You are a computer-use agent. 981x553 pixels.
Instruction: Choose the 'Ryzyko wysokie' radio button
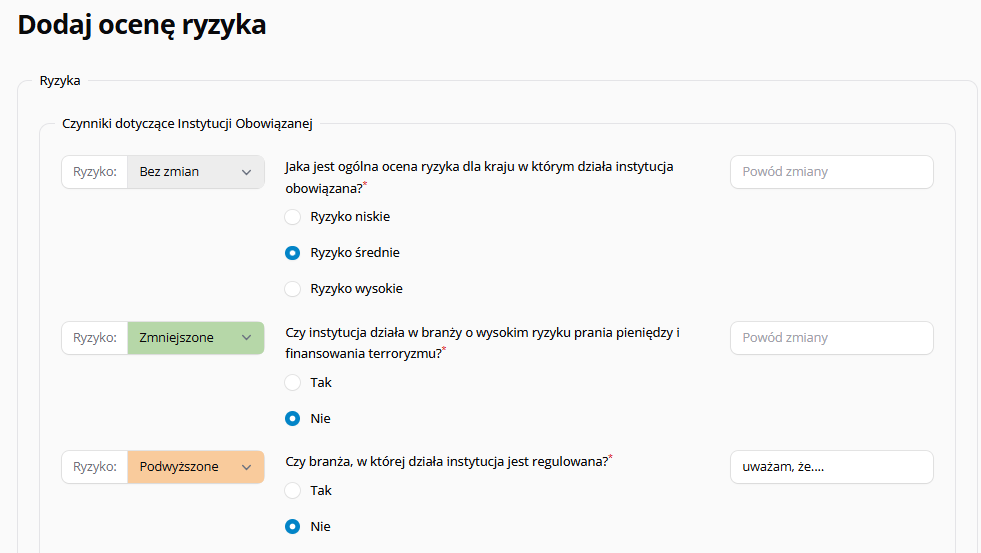[x=292, y=289]
